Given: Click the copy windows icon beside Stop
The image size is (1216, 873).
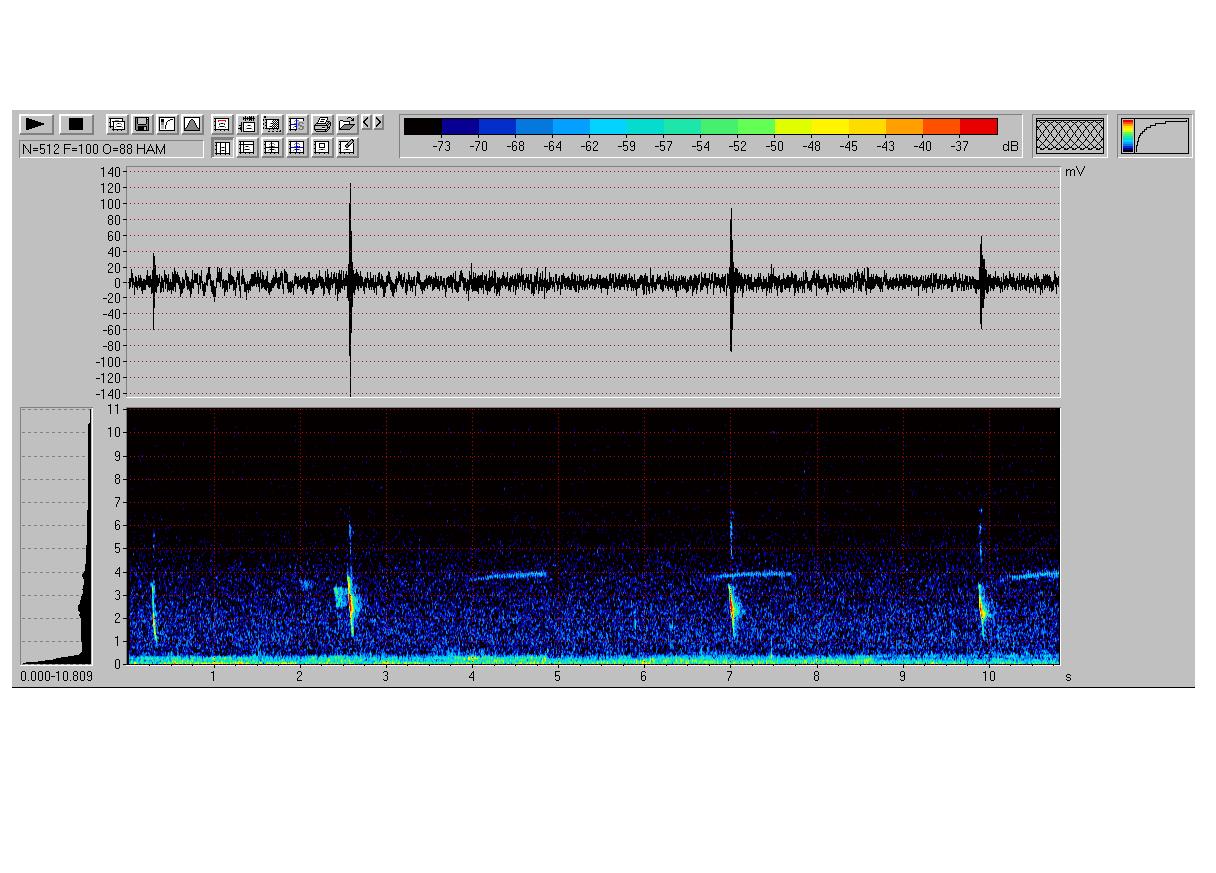Looking at the screenshot, I should point(117,124).
